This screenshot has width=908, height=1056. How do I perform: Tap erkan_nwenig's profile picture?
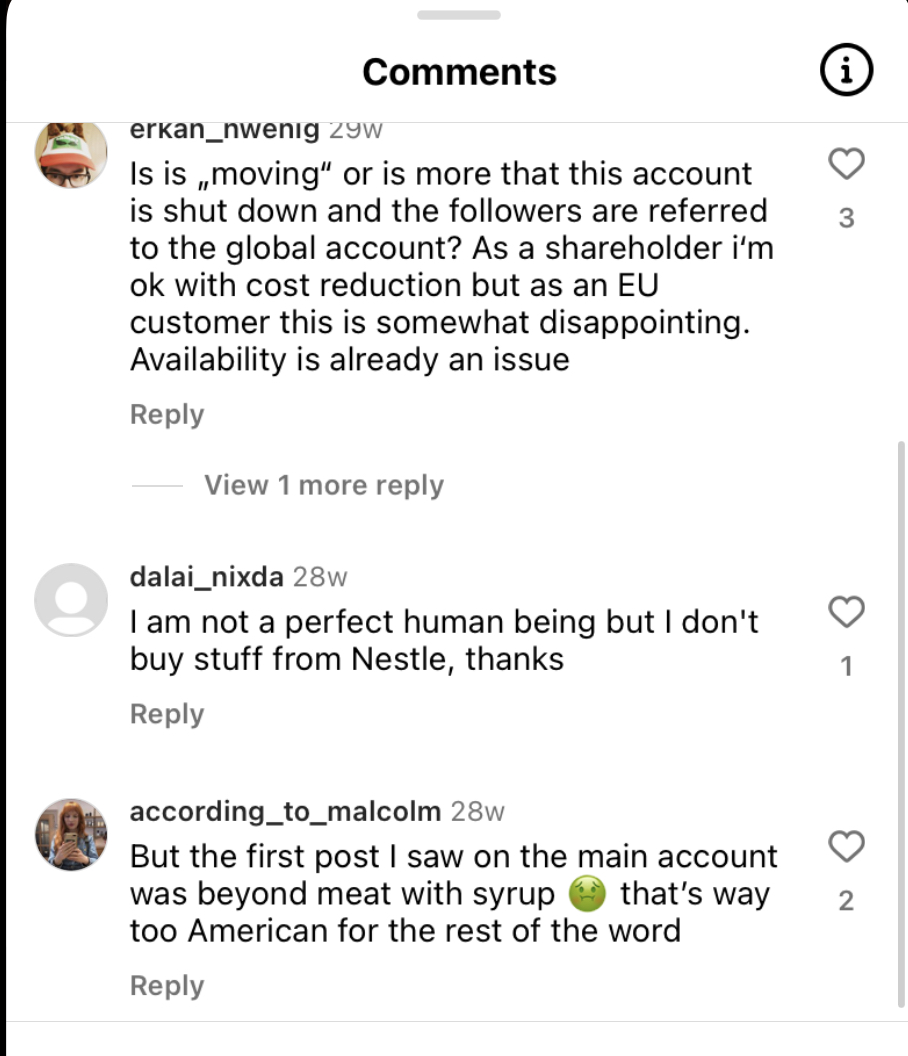pyautogui.click(x=71, y=153)
